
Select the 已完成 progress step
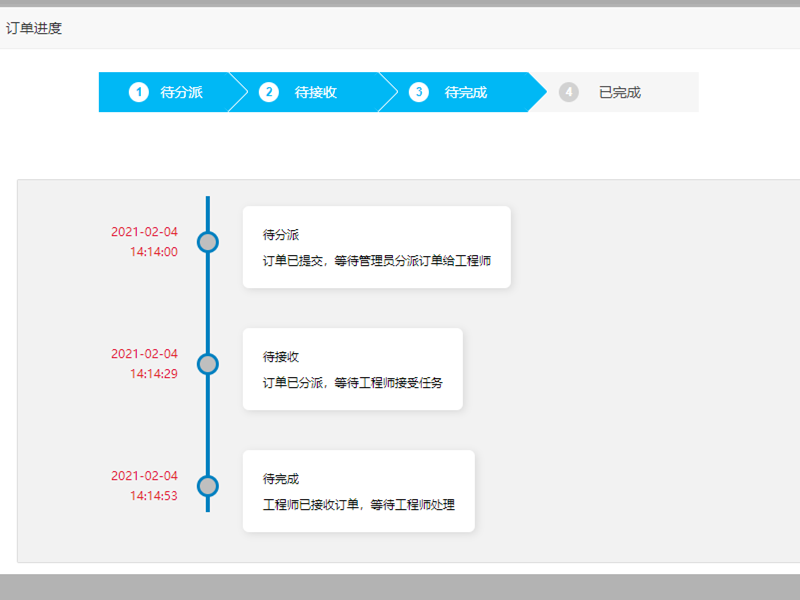tap(619, 92)
